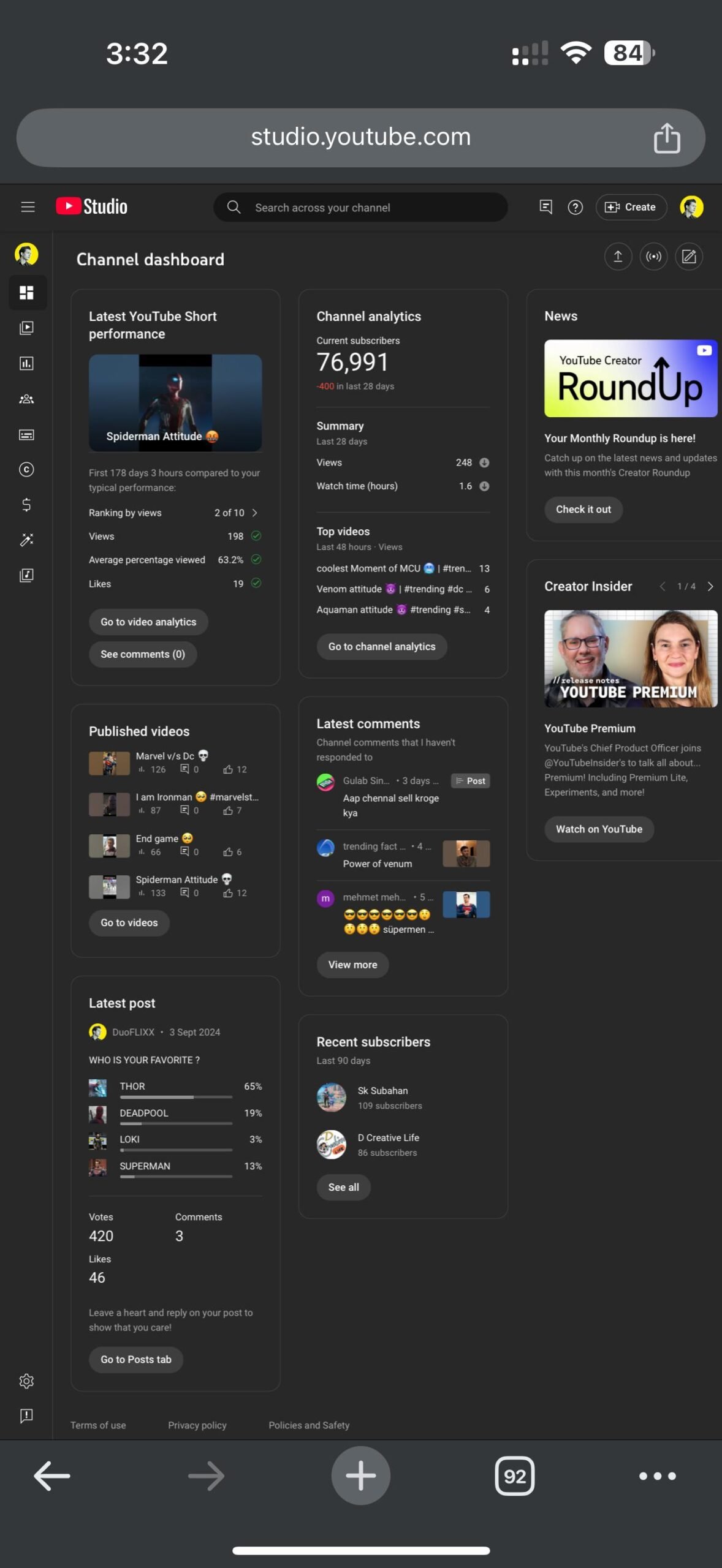Click the YouTube Studio logo
The height and width of the screenshot is (1568, 722).
[92, 207]
